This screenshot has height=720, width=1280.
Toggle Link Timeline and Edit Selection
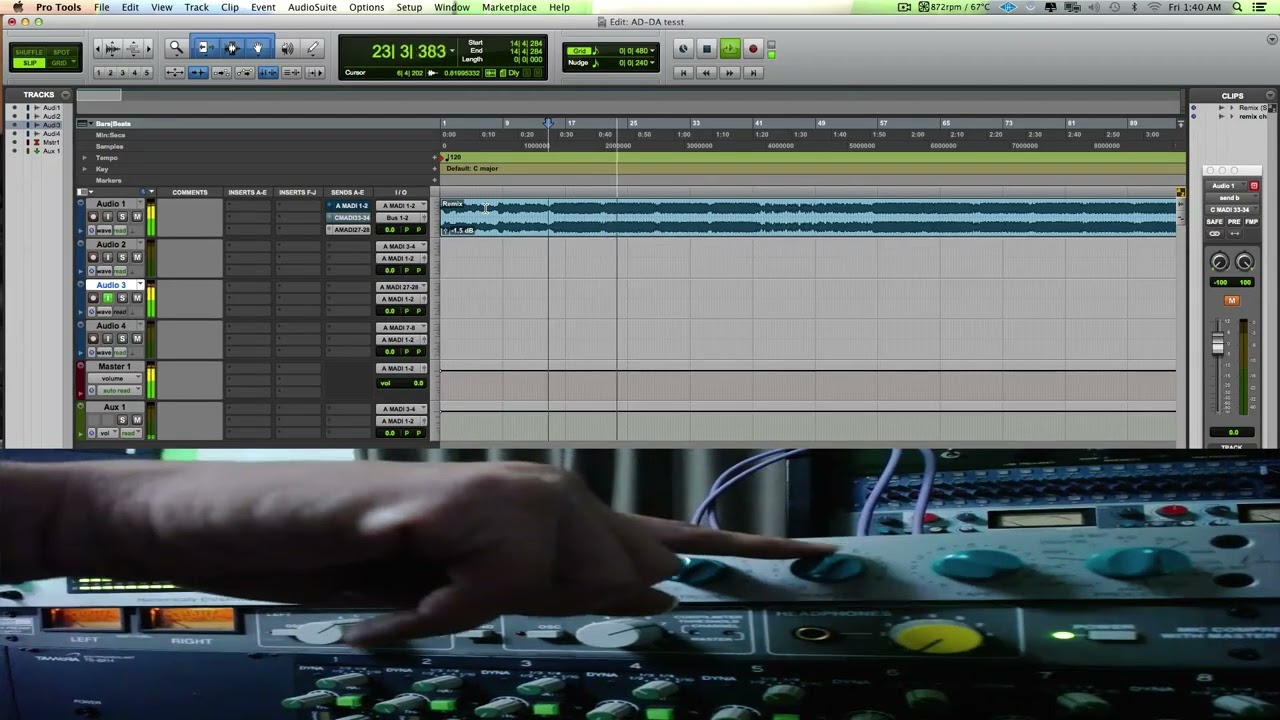268,72
